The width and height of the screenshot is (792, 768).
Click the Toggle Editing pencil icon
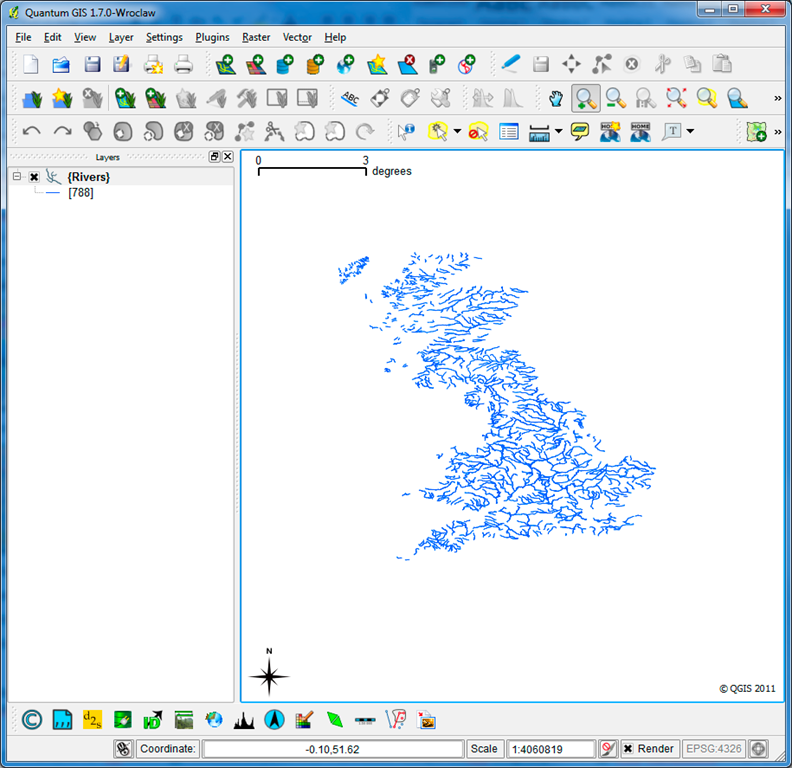[x=511, y=65]
